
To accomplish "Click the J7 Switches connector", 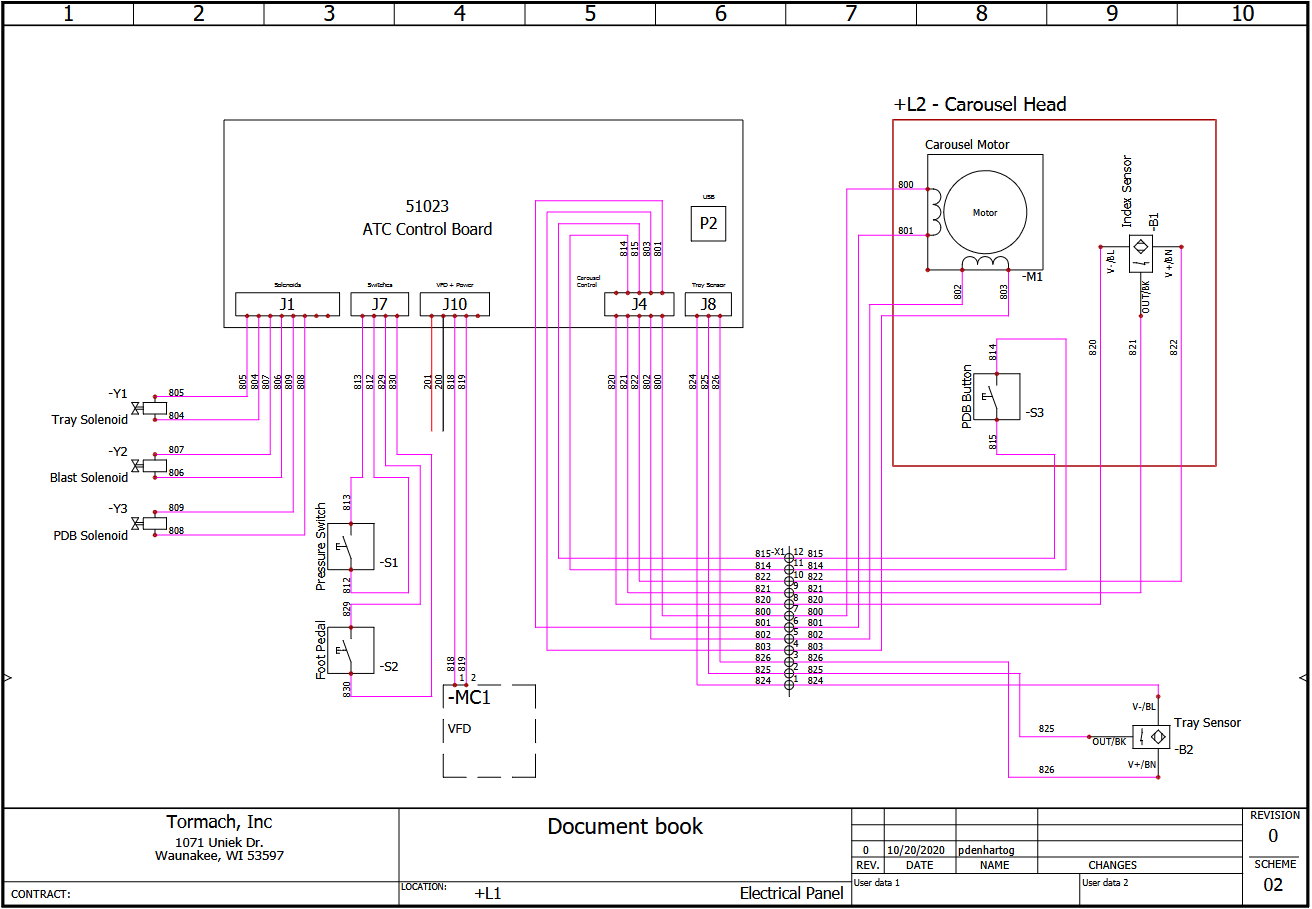I will point(379,304).
